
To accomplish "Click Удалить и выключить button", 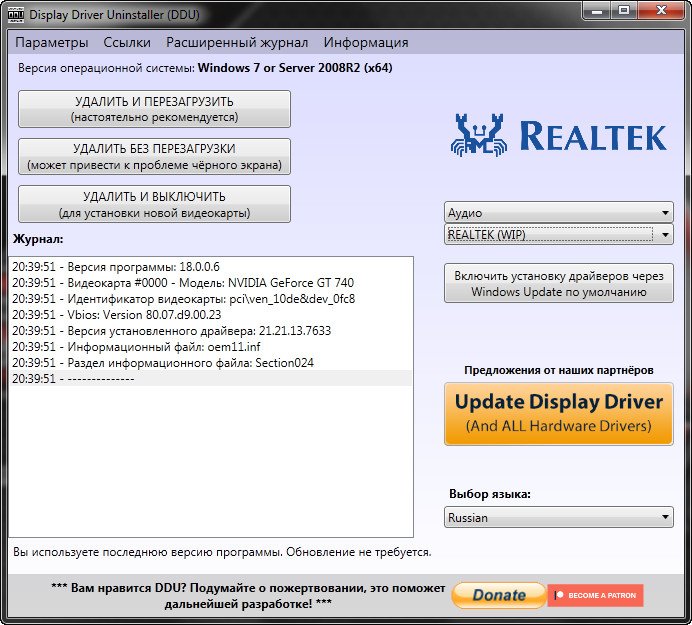I will coord(154,204).
